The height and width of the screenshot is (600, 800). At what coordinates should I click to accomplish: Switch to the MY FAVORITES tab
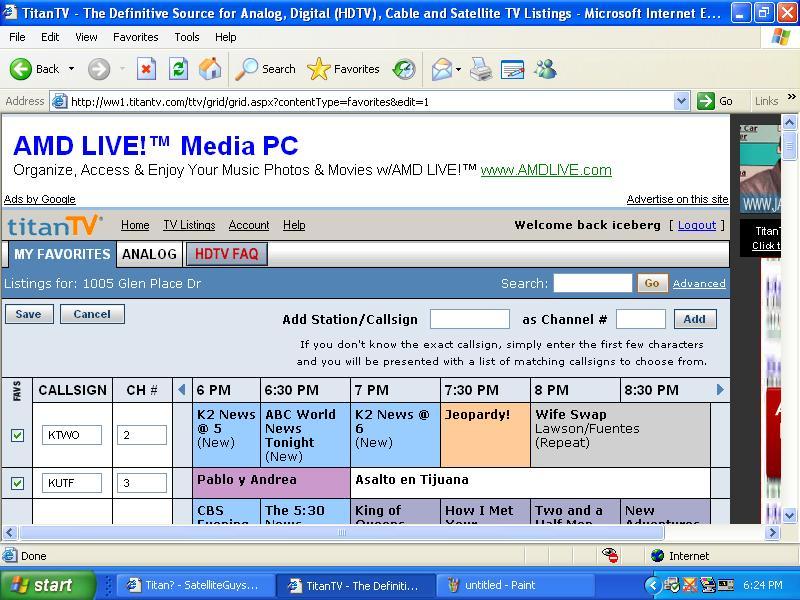[x=62, y=254]
